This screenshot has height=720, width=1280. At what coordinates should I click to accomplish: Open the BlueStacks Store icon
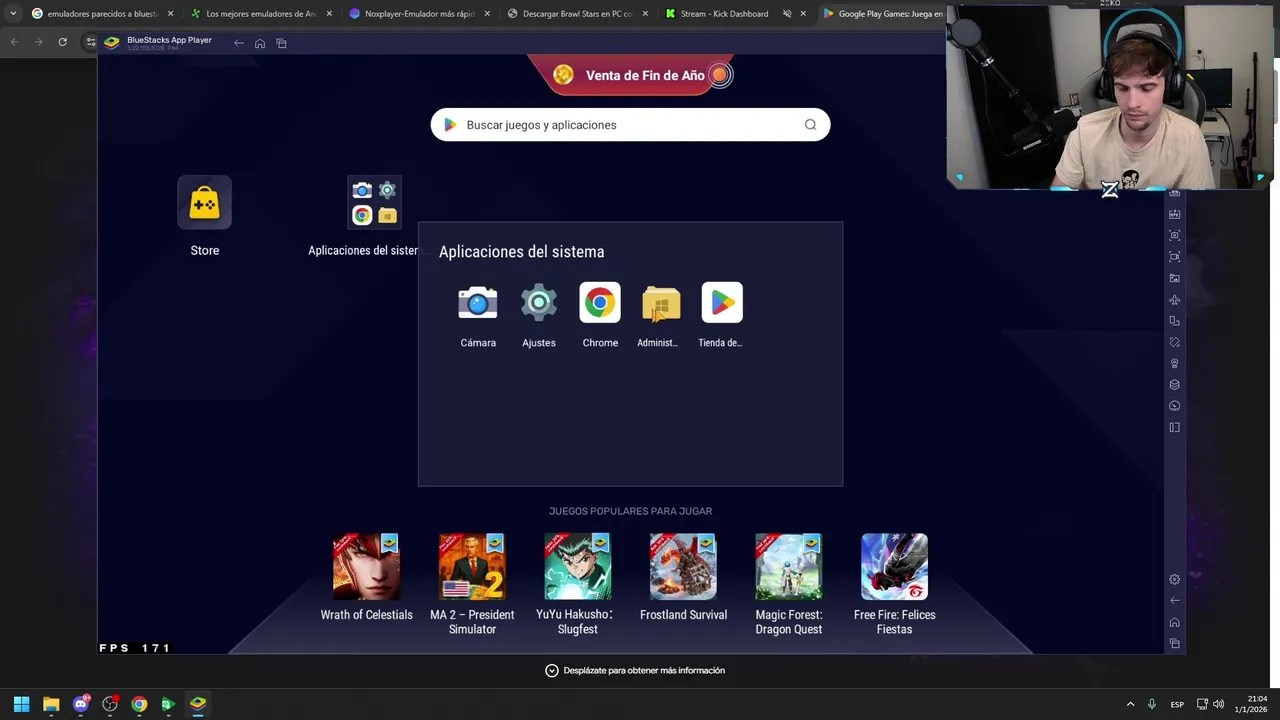205,203
